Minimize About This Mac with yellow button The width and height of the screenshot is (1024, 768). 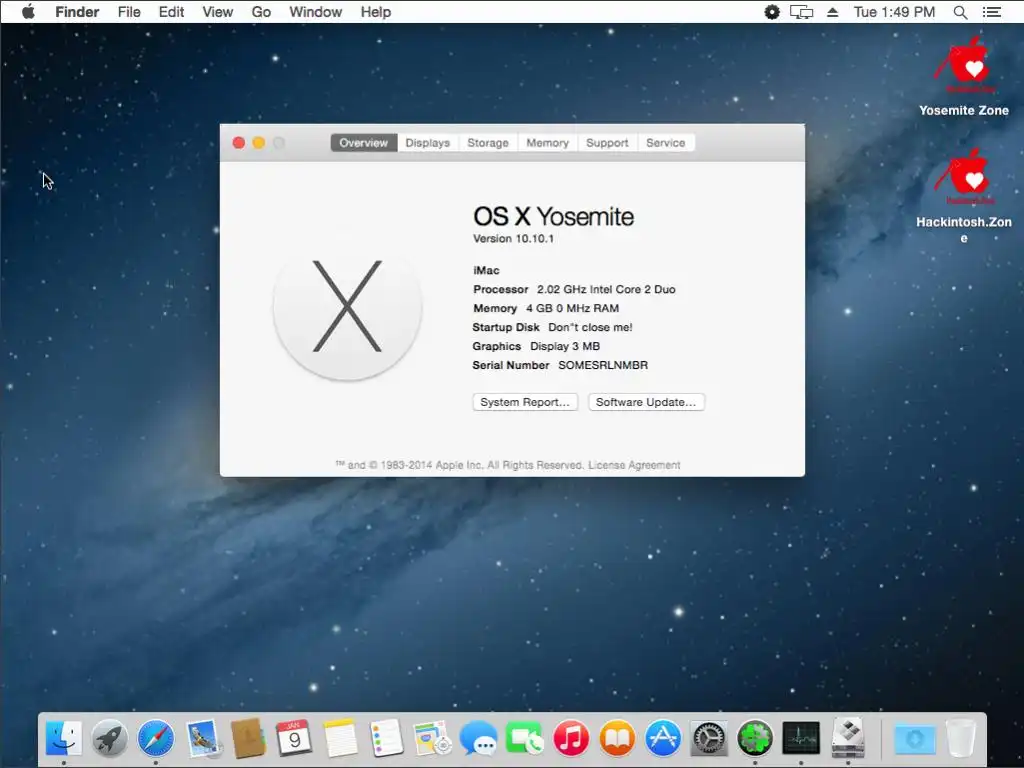point(259,142)
